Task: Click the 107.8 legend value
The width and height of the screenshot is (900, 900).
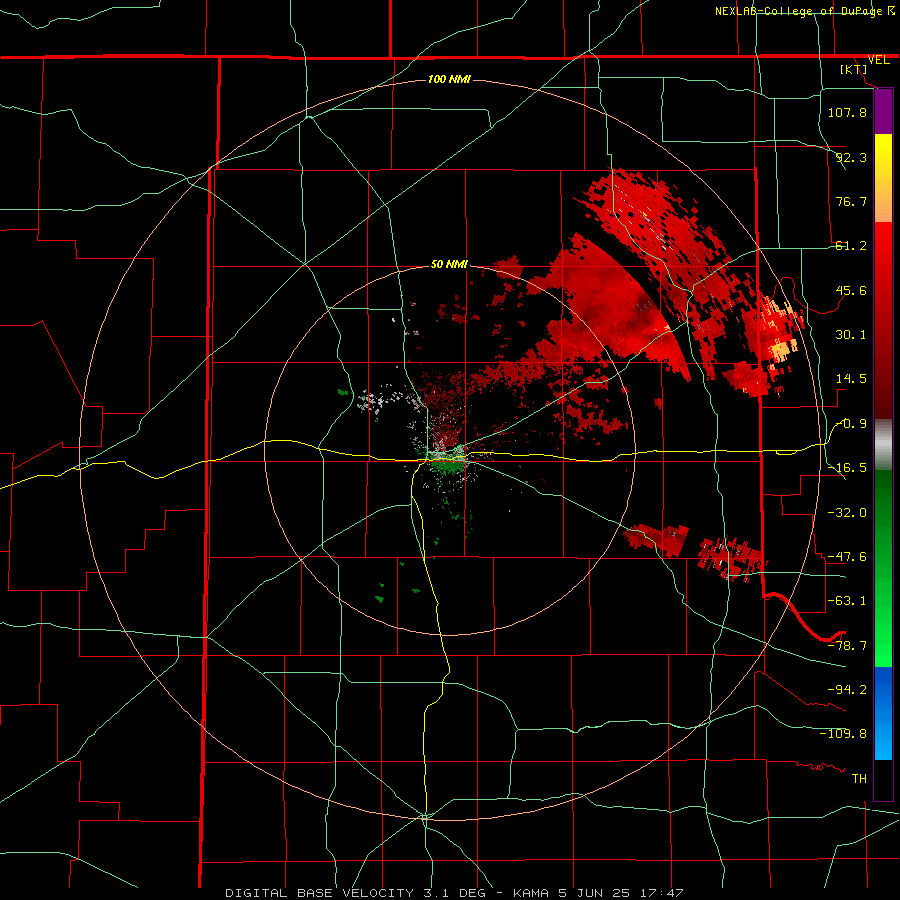Action: [x=847, y=112]
